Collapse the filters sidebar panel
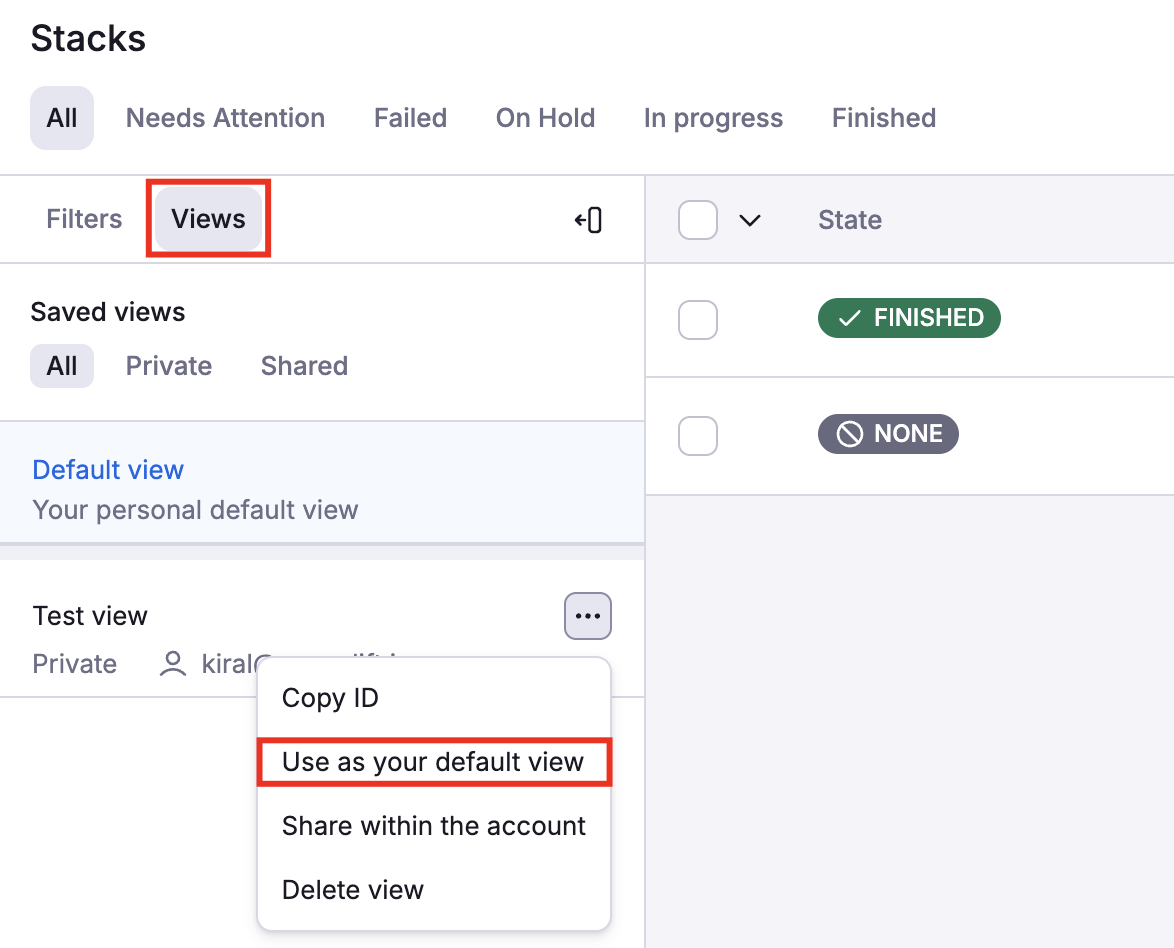Image resolution: width=1174 pixels, height=948 pixels. [589, 219]
